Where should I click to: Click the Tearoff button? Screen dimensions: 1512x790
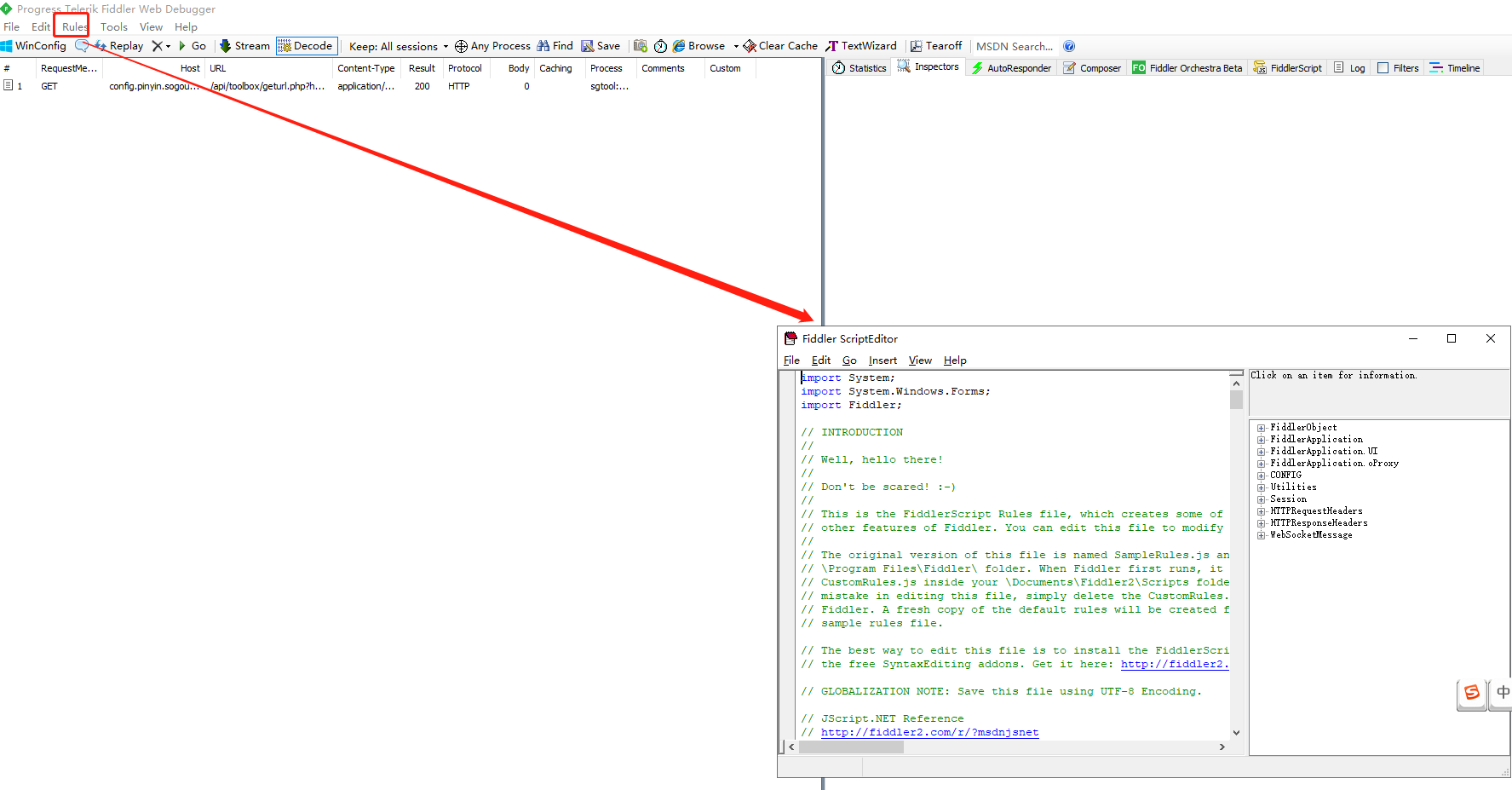tap(936, 46)
